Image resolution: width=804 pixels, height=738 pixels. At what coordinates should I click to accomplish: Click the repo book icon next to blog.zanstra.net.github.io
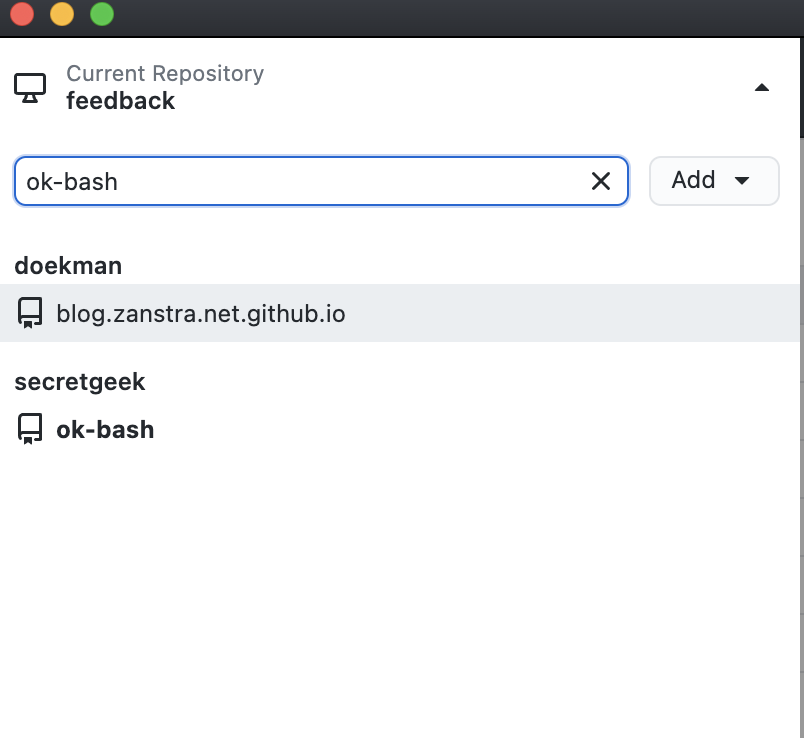[30, 312]
